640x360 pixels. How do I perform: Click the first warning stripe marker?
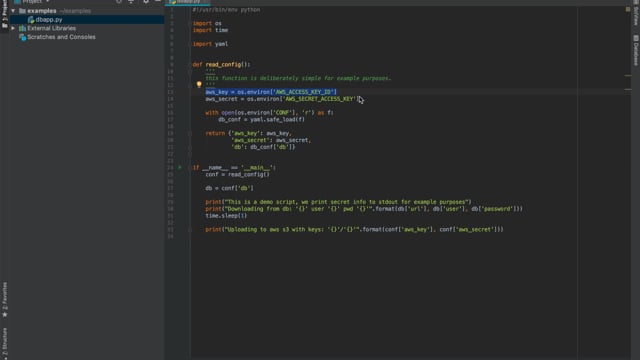(x=628, y=76)
